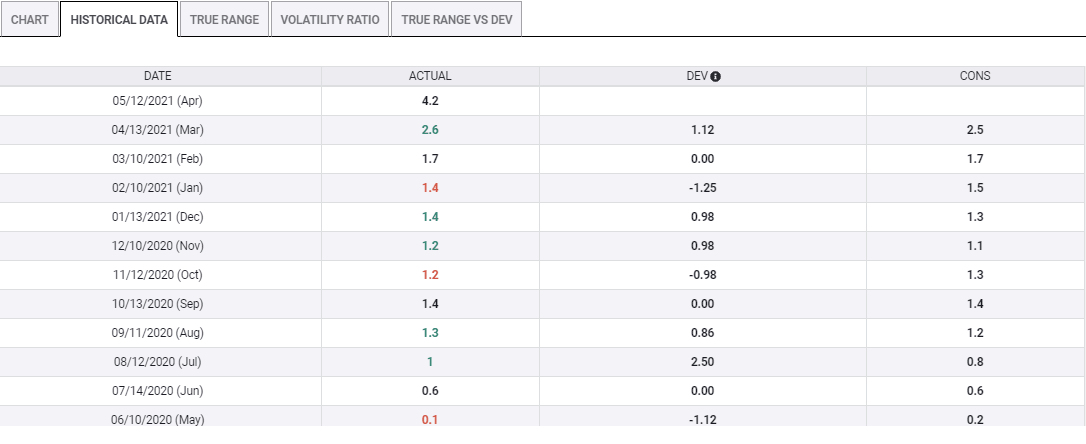Click the -1.25 deviation value
1086x444 pixels.
click(x=703, y=188)
